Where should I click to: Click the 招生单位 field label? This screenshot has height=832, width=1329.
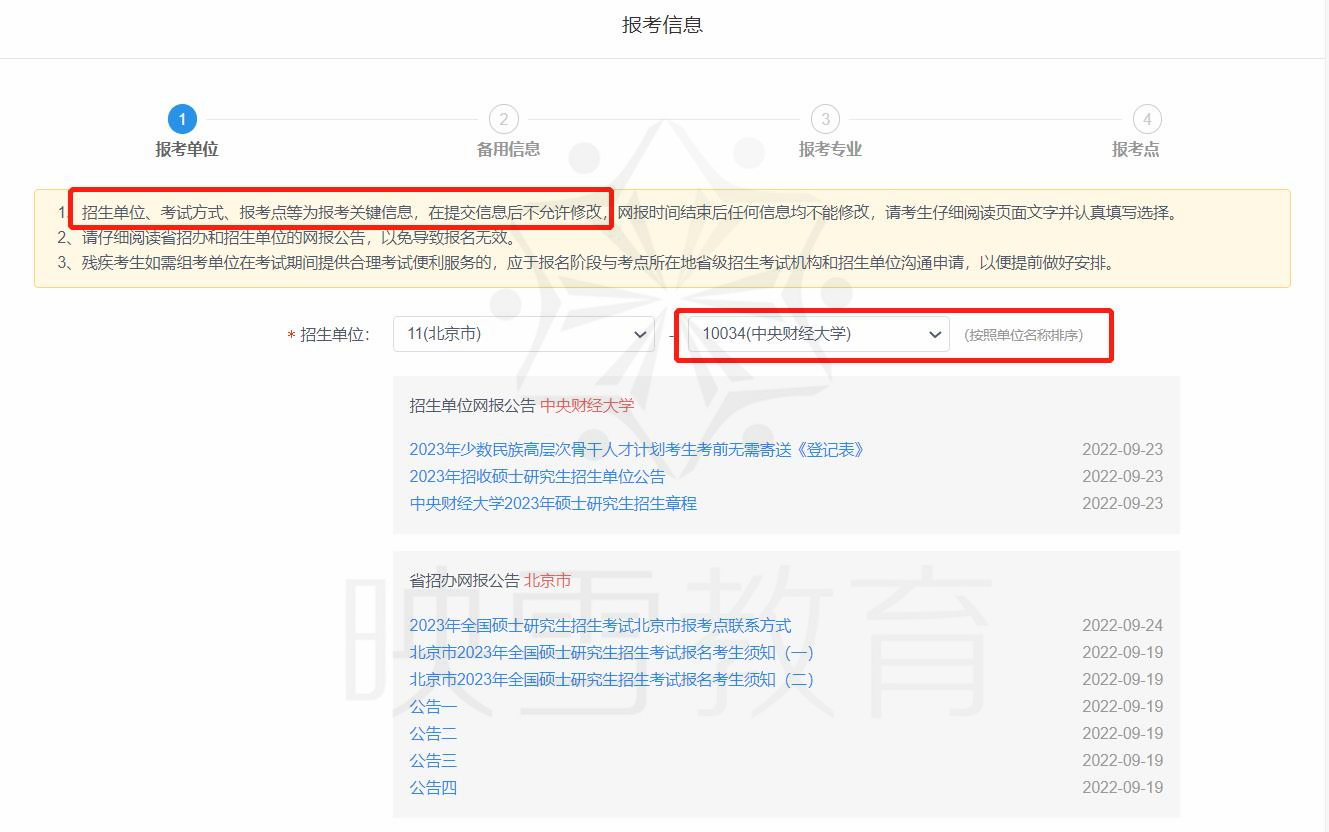coord(335,335)
